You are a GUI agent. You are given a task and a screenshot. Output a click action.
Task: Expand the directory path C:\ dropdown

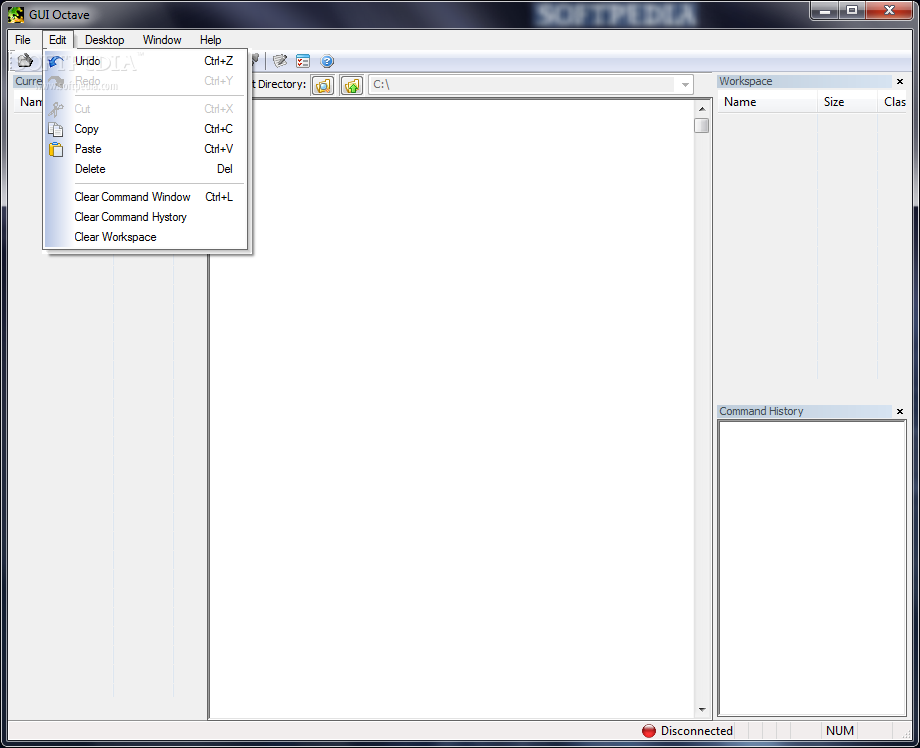[x=685, y=85]
